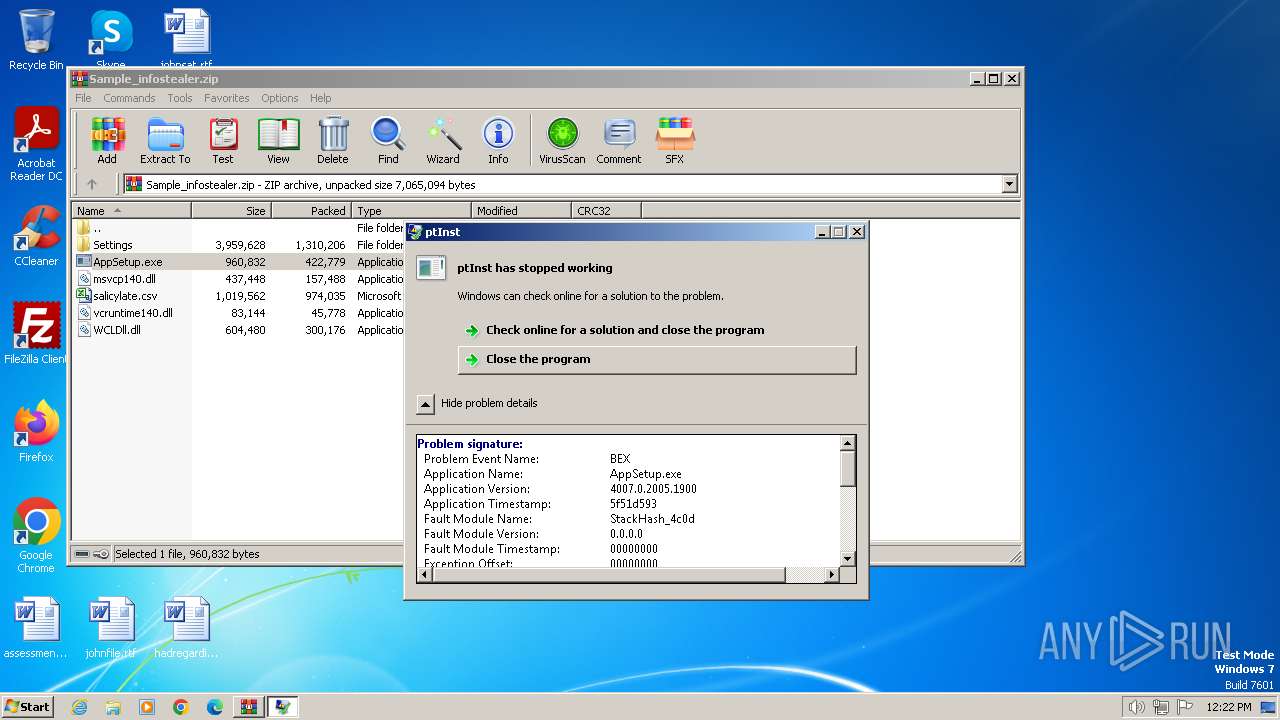Open Google Chrome desktop shortcut
1280x720 pixels.
click(36, 536)
